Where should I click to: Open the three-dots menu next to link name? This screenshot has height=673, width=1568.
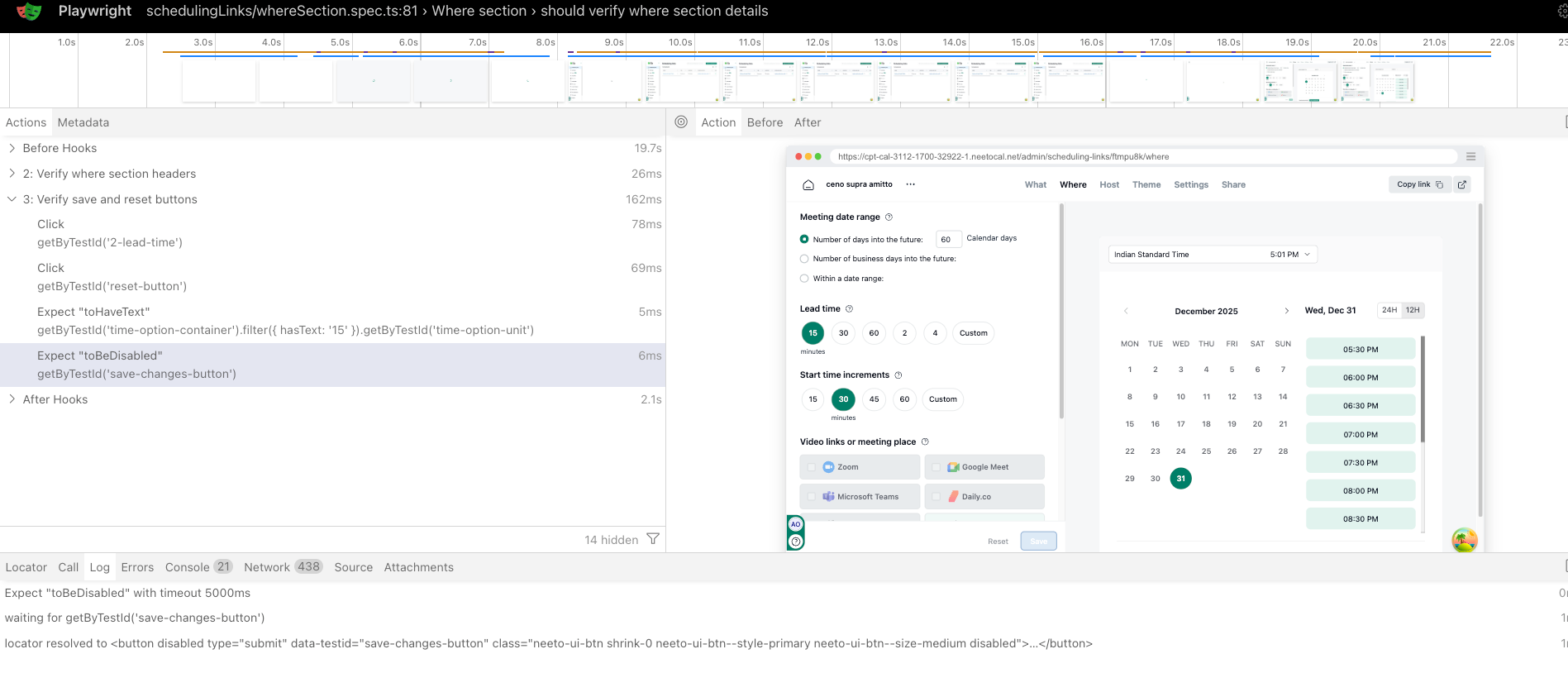[x=910, y=184]
